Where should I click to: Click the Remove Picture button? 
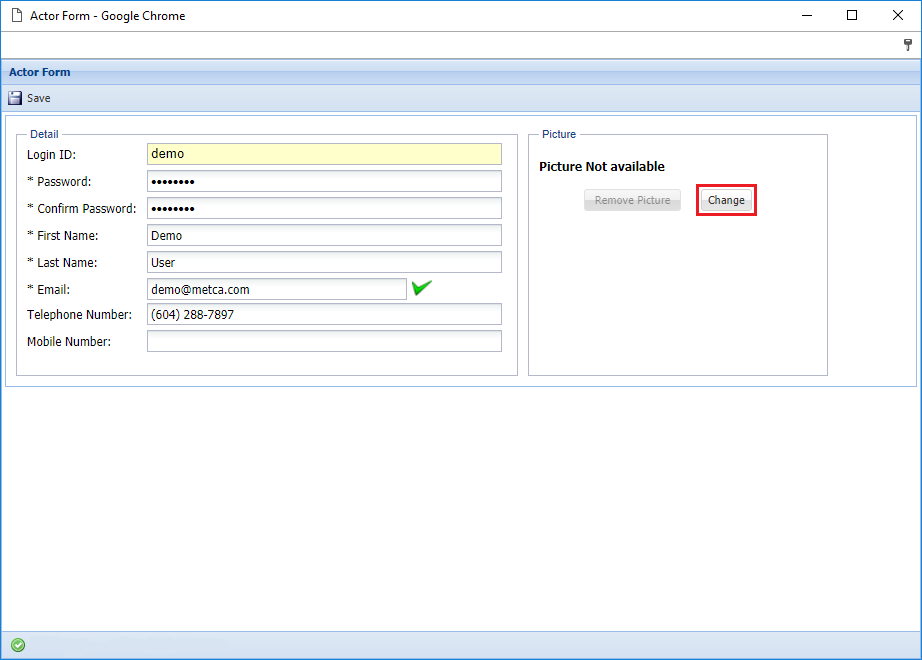click(632, 200)
